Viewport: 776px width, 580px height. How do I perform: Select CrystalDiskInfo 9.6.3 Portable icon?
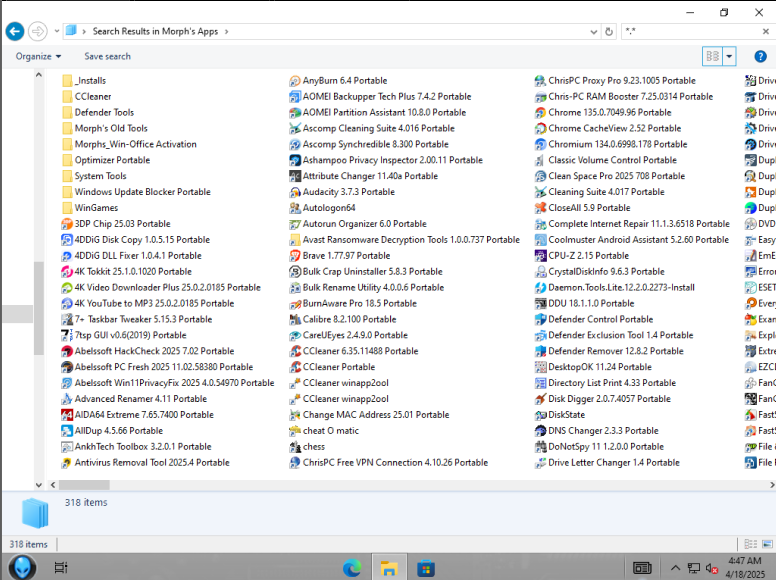[540, 272]
